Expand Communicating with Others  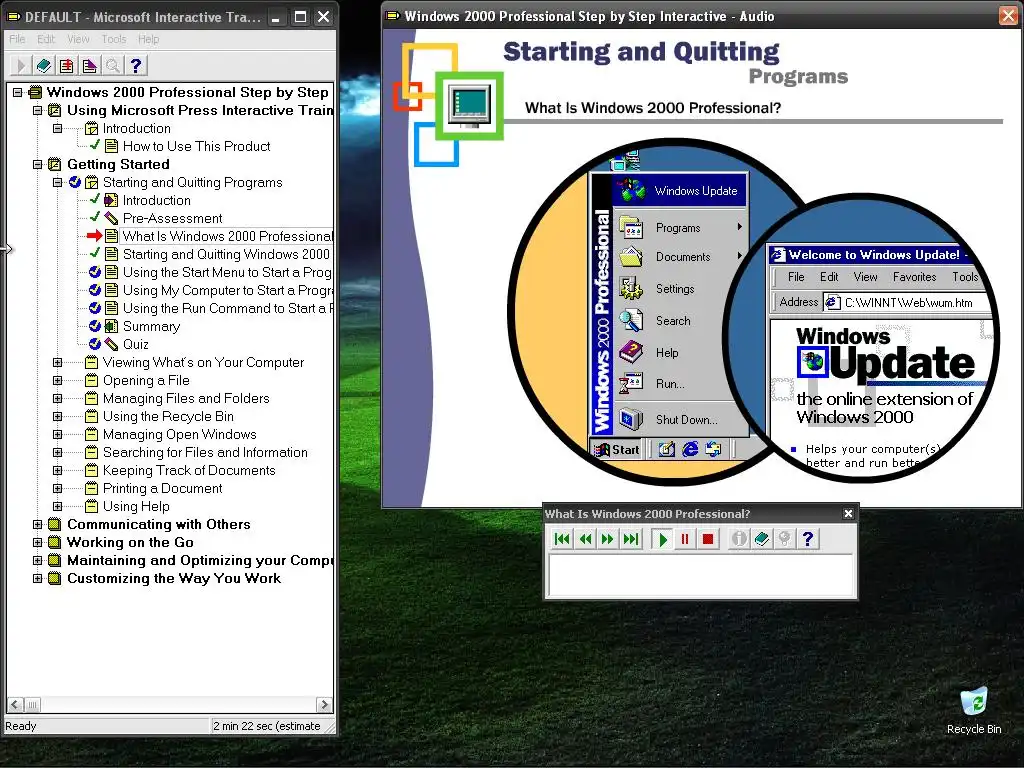click(37, 524)
